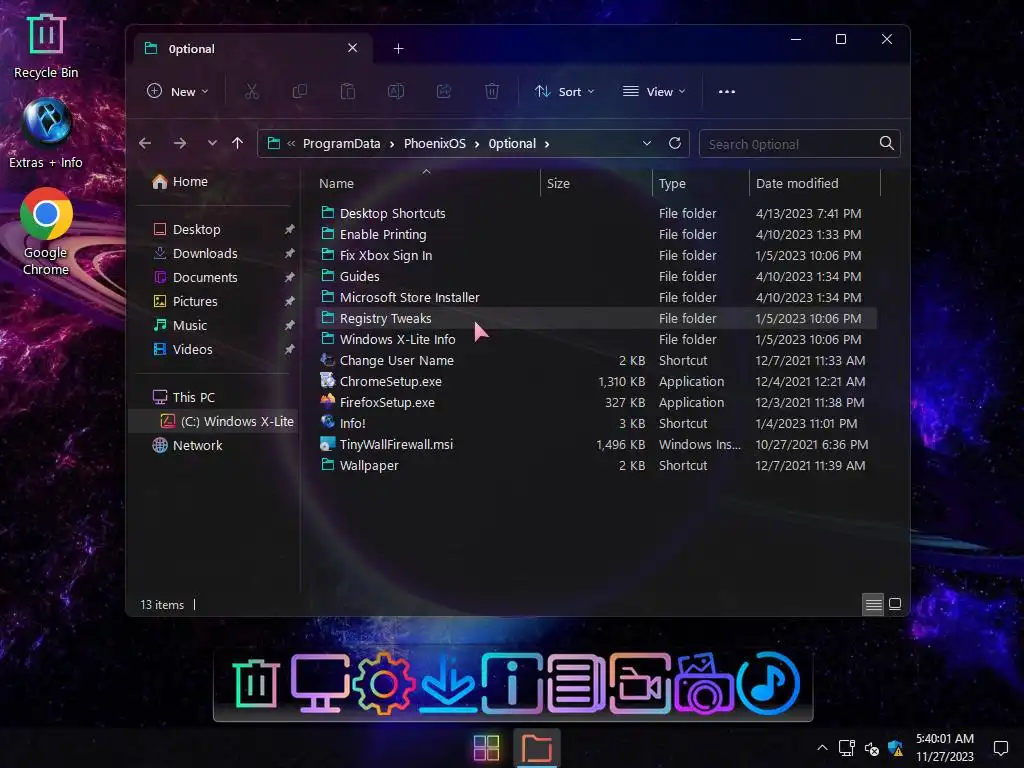Click the video camera dock icon
1024x768 pixels.
[x=640, y=683]
